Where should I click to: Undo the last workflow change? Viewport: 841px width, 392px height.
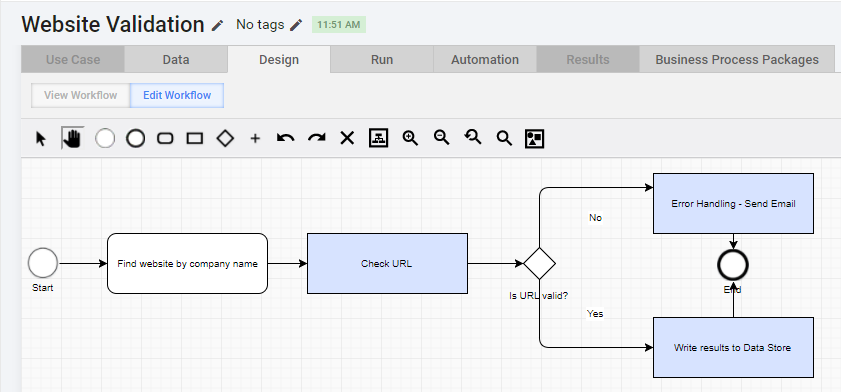[285, 138]
